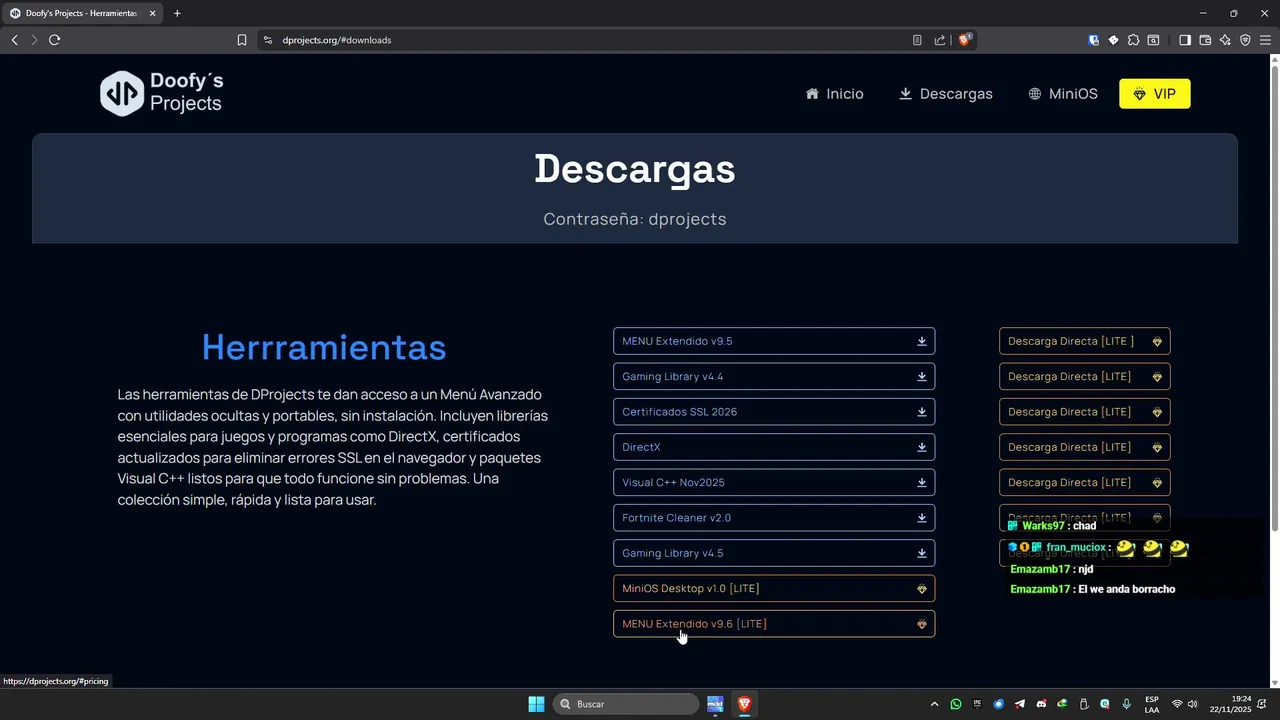Click the yellow VIP button

tap(1154, 94)
